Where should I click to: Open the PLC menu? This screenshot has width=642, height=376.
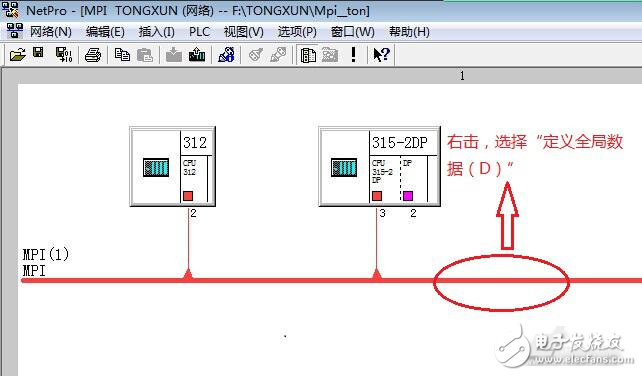(199, 32)
